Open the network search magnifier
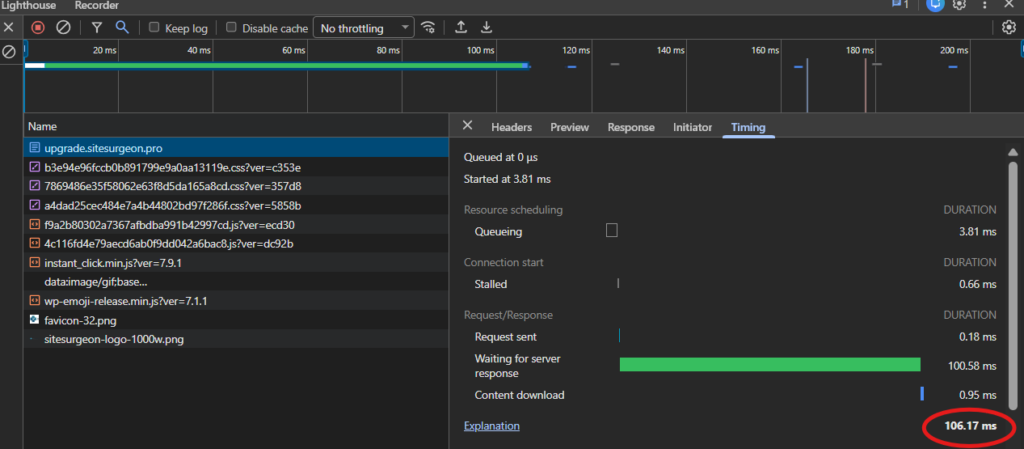 coord(121,27)
